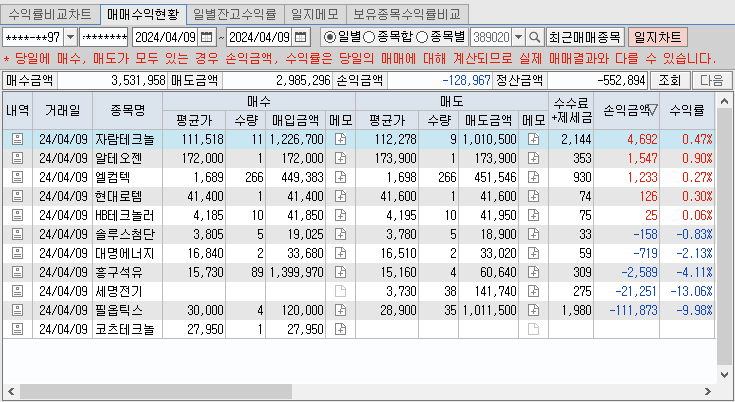
Task: Click the account password field
Action: click(x=104, y=37)
